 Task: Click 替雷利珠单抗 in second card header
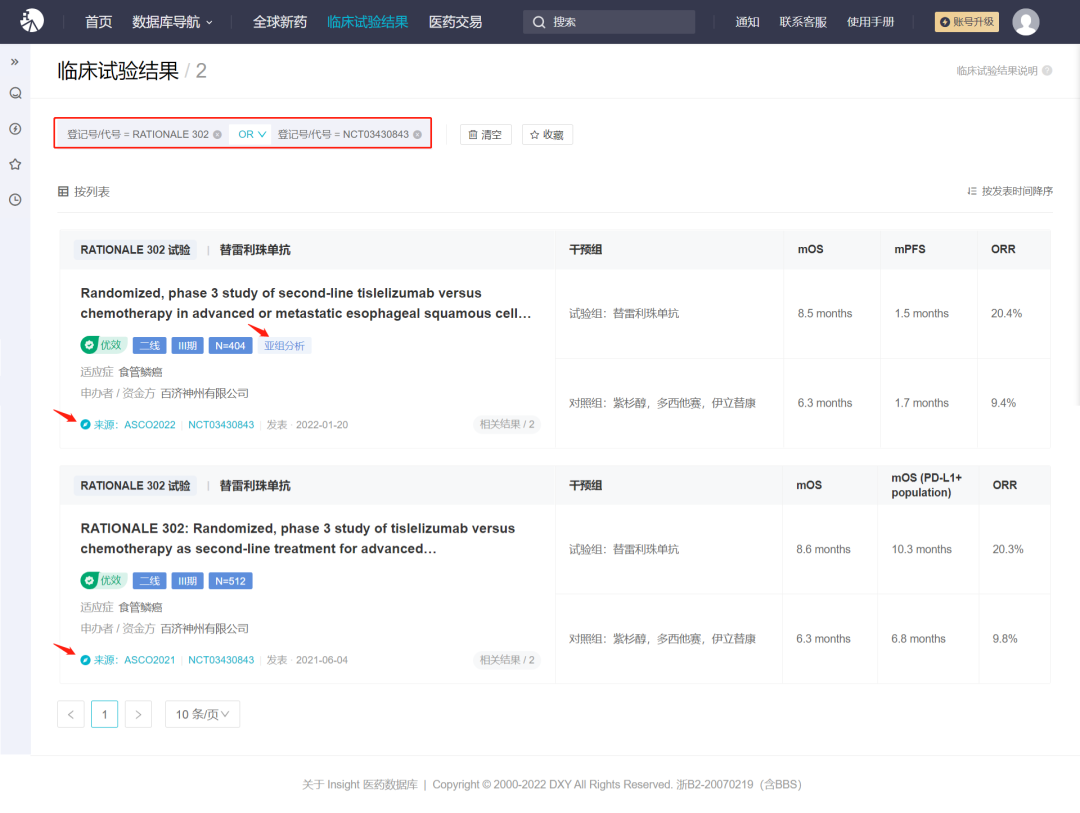click(x=255, y=486)
